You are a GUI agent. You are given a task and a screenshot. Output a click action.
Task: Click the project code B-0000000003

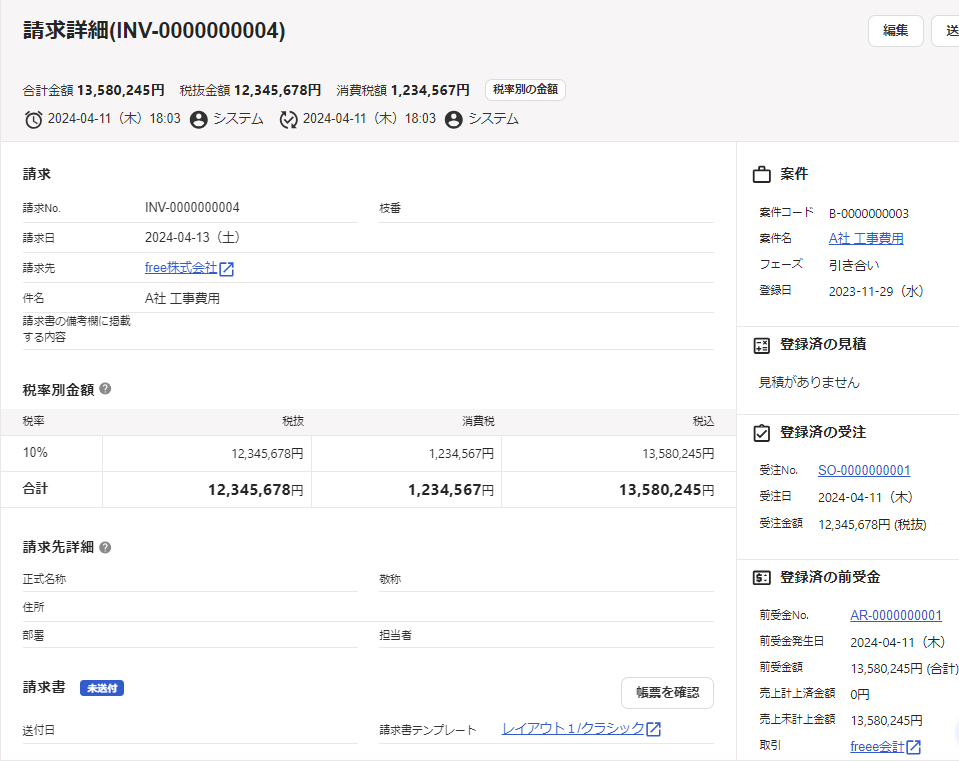click(869, 213)
